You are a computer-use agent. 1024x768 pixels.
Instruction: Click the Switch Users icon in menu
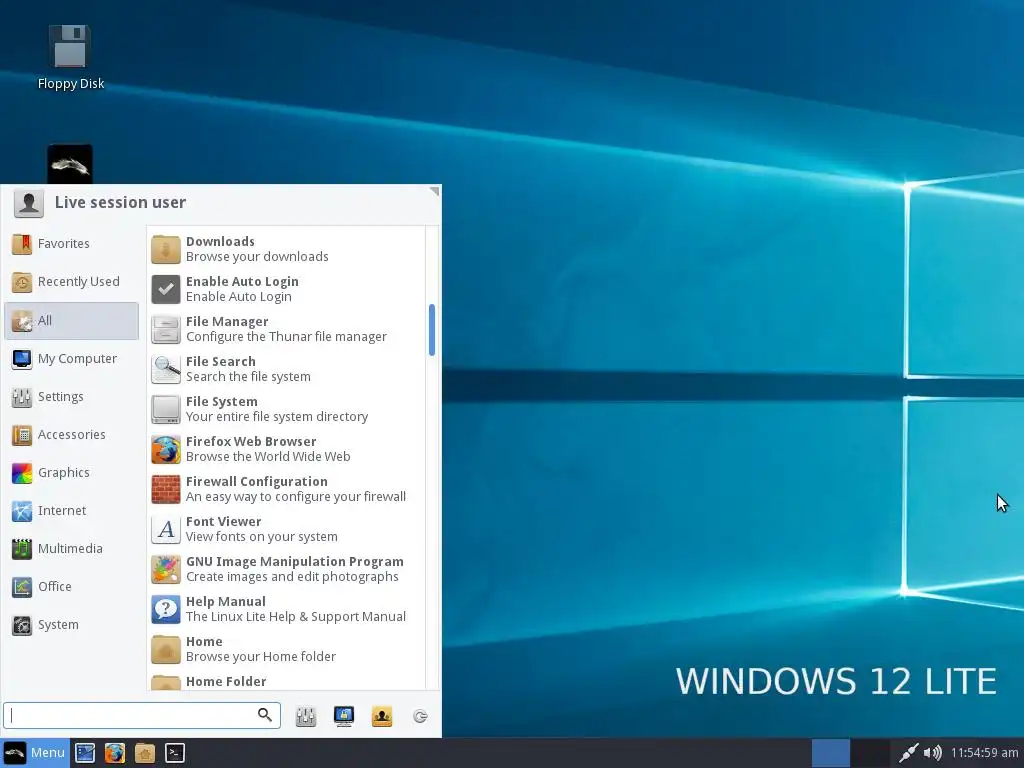(382, 716)
